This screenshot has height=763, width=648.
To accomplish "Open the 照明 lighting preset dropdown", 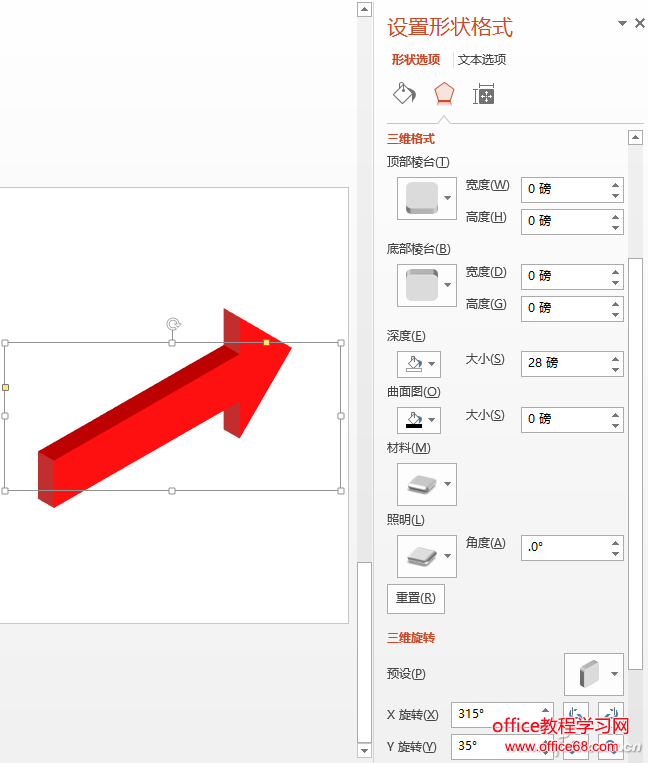I will coord(427,556).
